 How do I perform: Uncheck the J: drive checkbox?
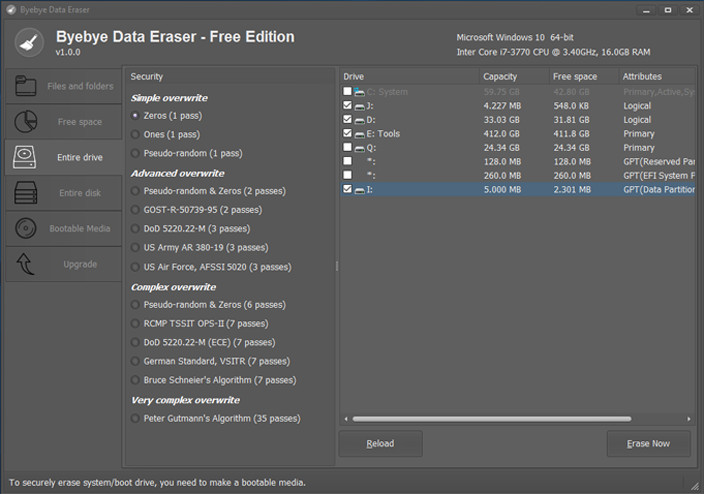tap(347, 105)
